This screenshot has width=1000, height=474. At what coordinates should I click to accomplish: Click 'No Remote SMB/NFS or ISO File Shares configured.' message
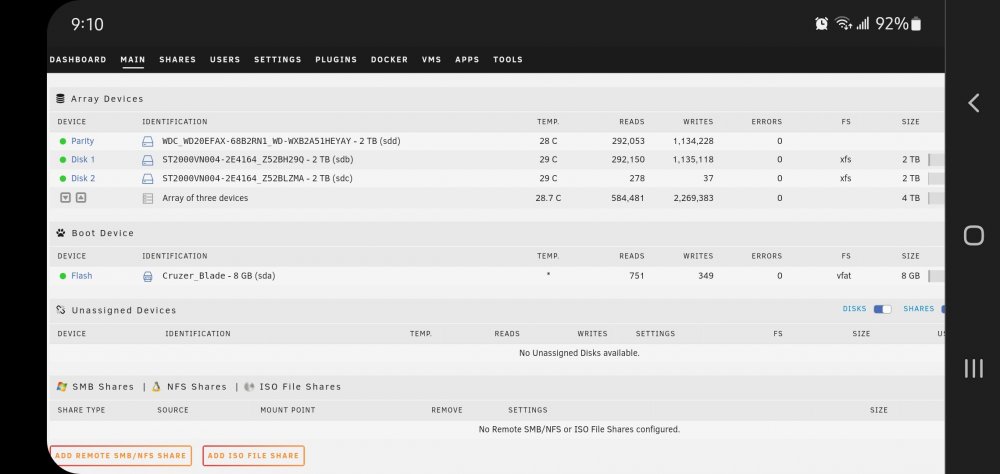pyautogui.click(x=579, y=429)
